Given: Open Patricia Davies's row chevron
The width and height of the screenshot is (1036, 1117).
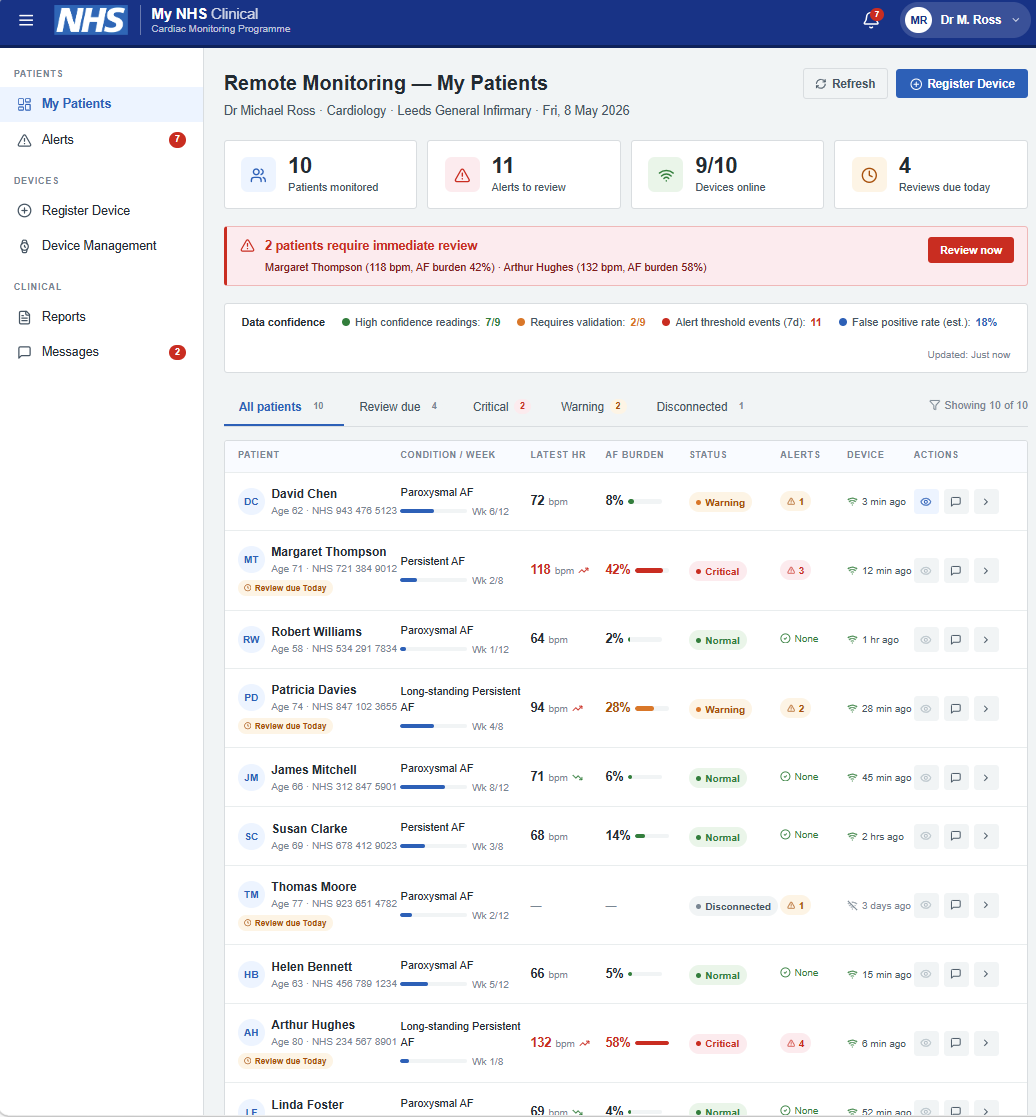Looking at the screenshot, I should point(986,709).
